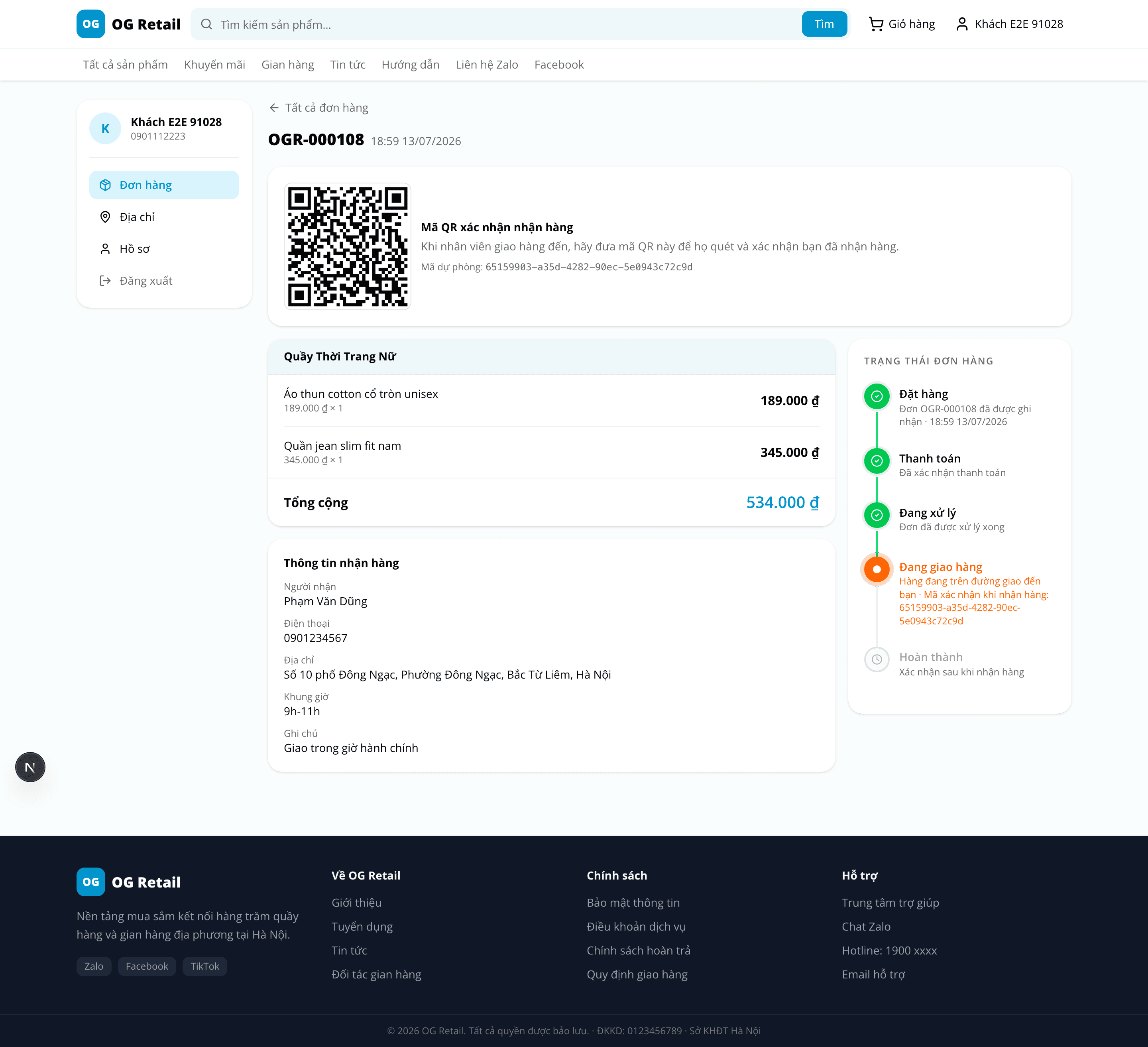Click the total amount 534.000 ₫

pyautogui.click(x=782, y=502)
